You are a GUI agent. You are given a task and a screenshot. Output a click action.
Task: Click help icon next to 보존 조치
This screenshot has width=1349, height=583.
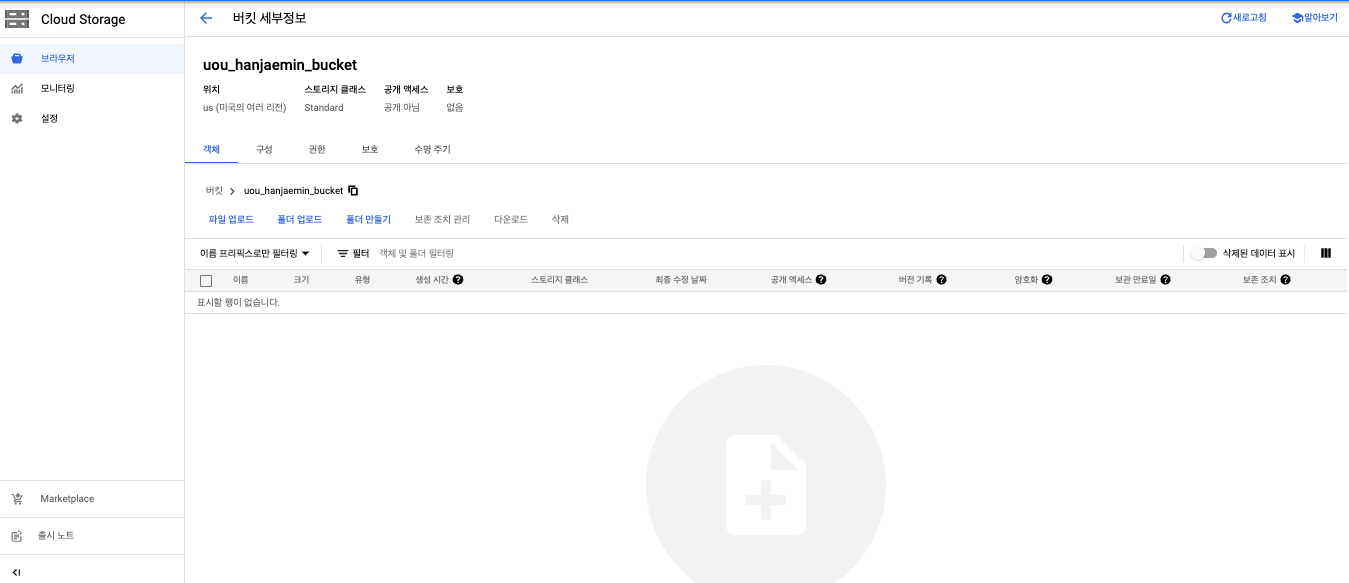[1285, 280]
